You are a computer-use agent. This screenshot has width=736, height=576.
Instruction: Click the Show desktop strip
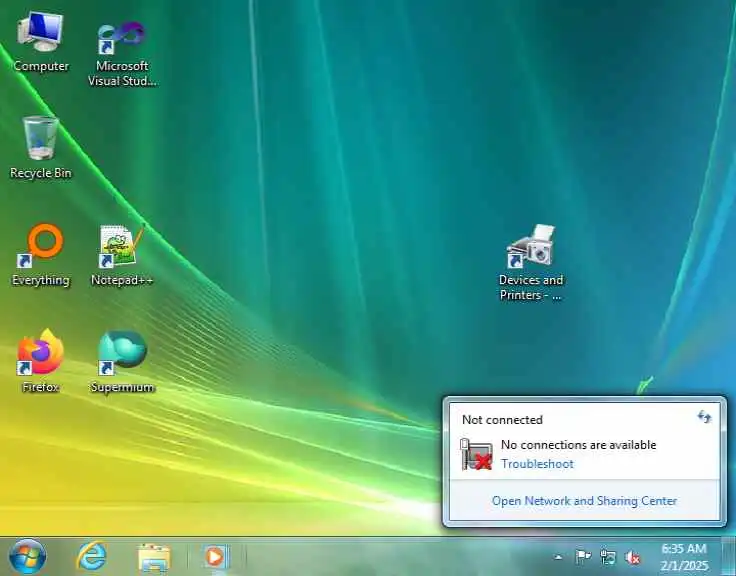[x=728, y=556]
